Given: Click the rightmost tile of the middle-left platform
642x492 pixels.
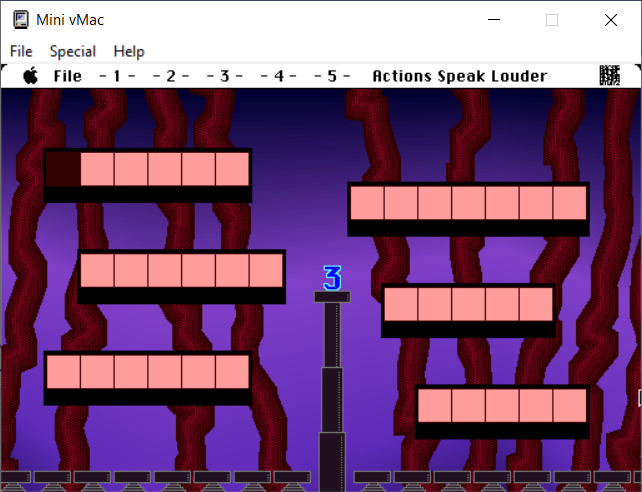Looking at the screenshot, I should [266, 271].
